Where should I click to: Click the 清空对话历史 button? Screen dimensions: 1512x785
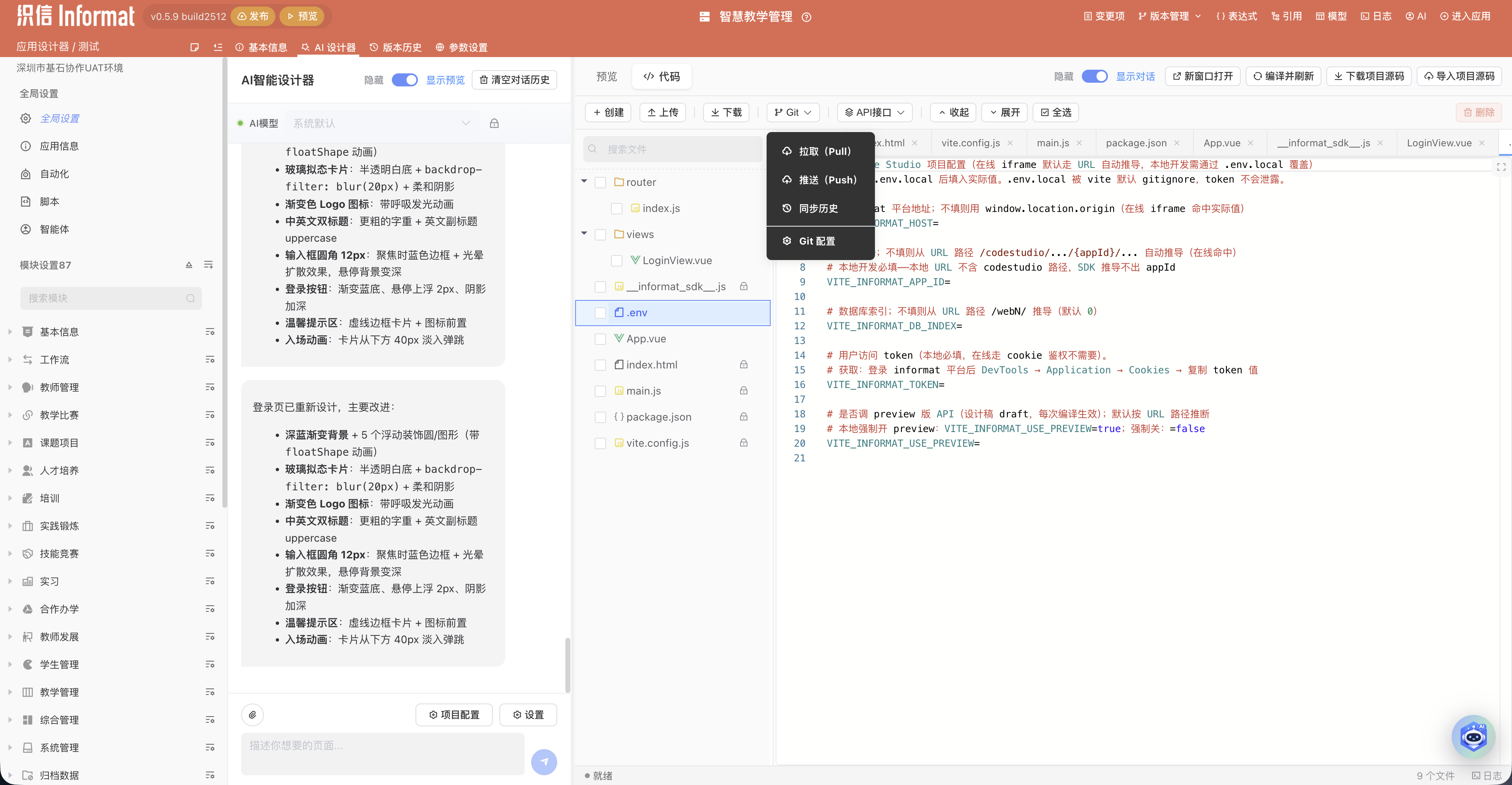(514, 80)
